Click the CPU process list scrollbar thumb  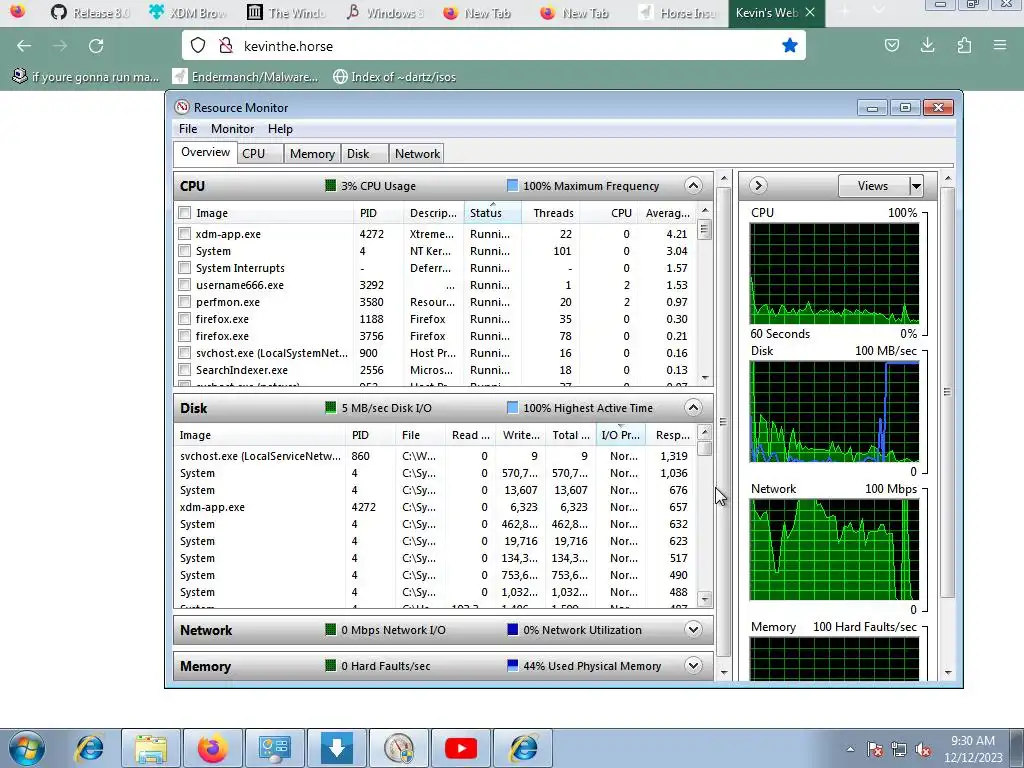(704, 229)
